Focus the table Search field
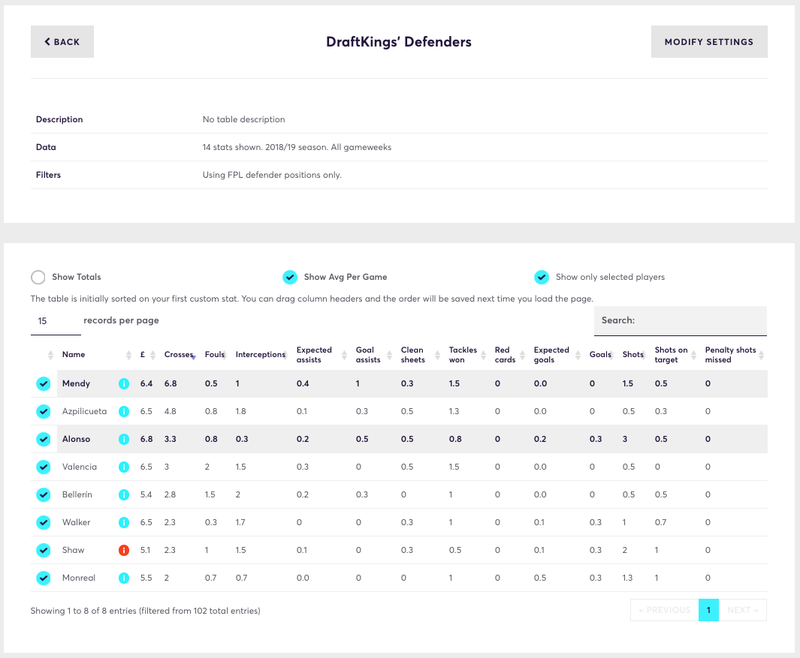The image size is (800, 658). (681, 321)
